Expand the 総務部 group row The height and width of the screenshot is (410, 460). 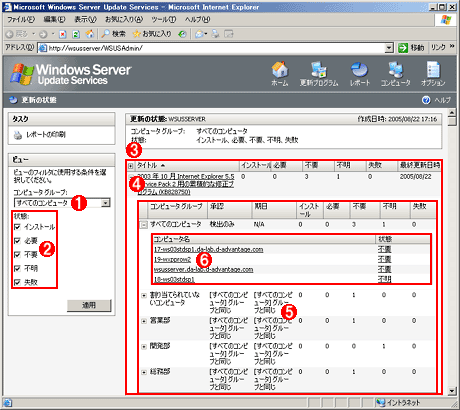pos(144,372)
